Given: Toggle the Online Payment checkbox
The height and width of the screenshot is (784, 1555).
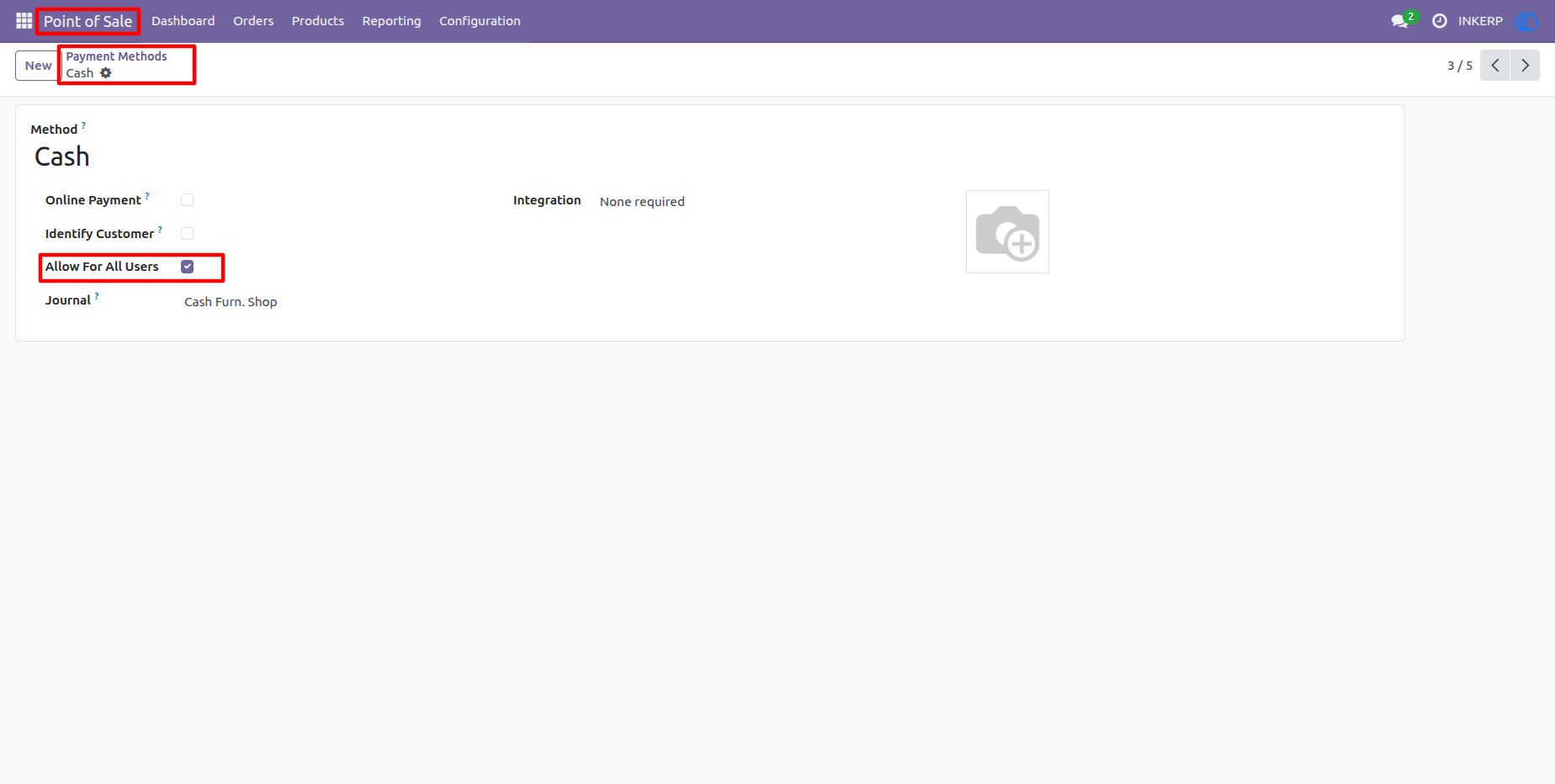Looking at the screenshot, I should pyautogui.click(x=187, y=200).
